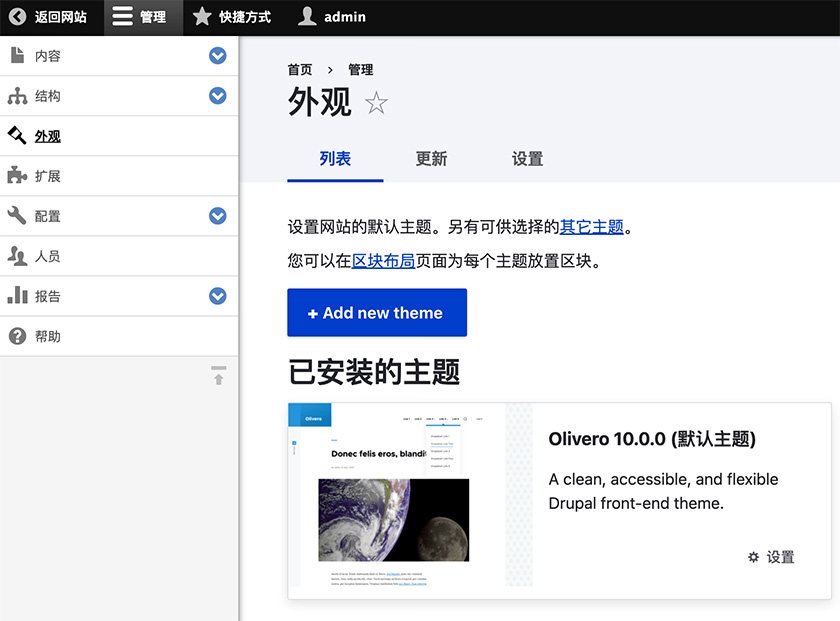Expand the 配置 submenu chevron
The image size is (840, 621).
point(217,216)
